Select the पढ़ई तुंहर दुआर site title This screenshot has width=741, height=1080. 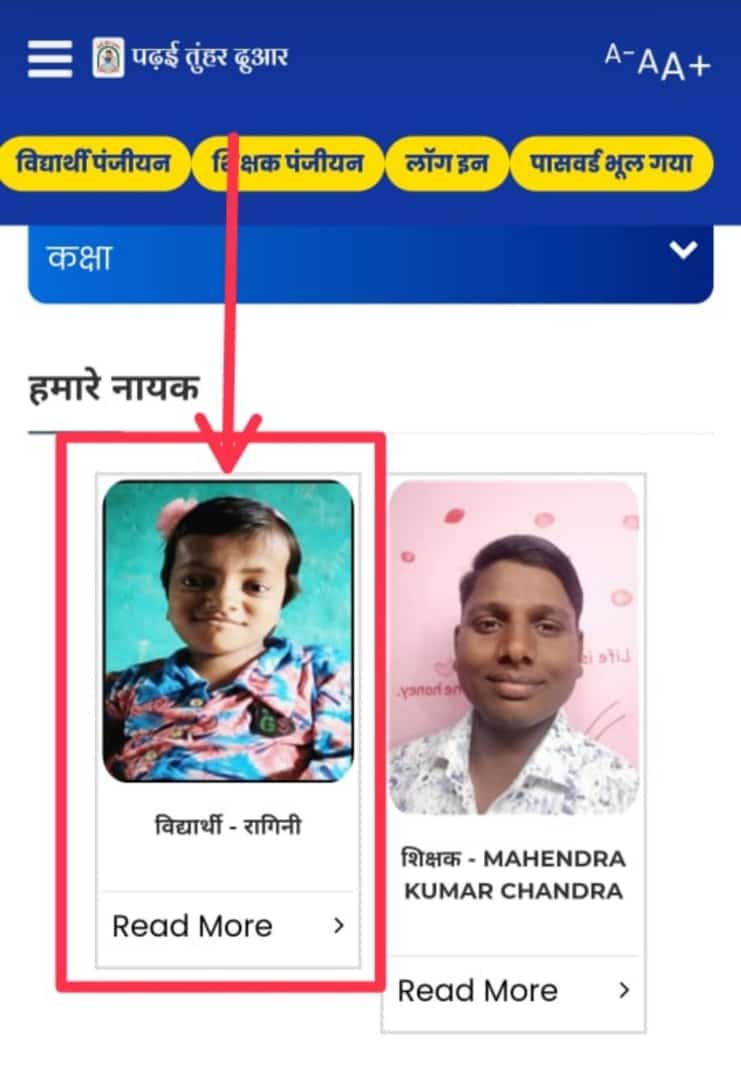[x=210, y=57]
